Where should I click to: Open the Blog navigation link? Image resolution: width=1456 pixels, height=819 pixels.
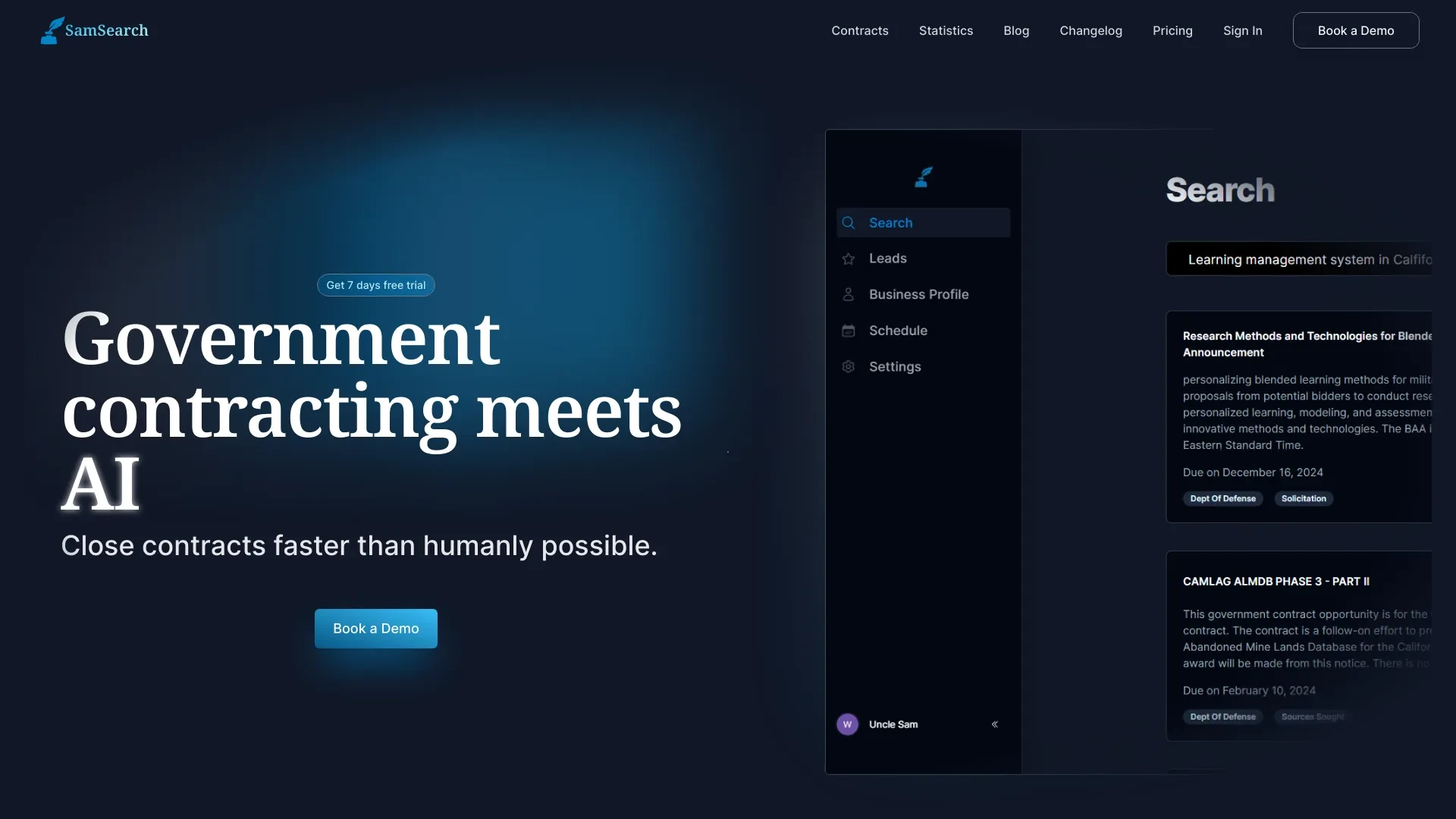1016,30
